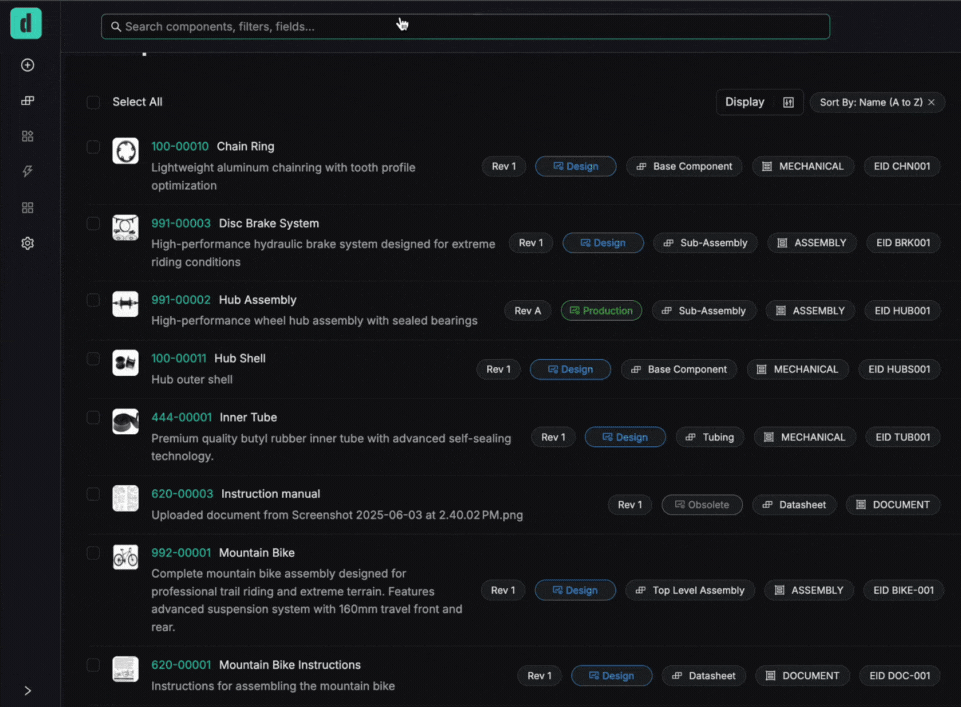Open the lightning actions icon in sidebar
The image size is (961, 707).
point(27,171)
